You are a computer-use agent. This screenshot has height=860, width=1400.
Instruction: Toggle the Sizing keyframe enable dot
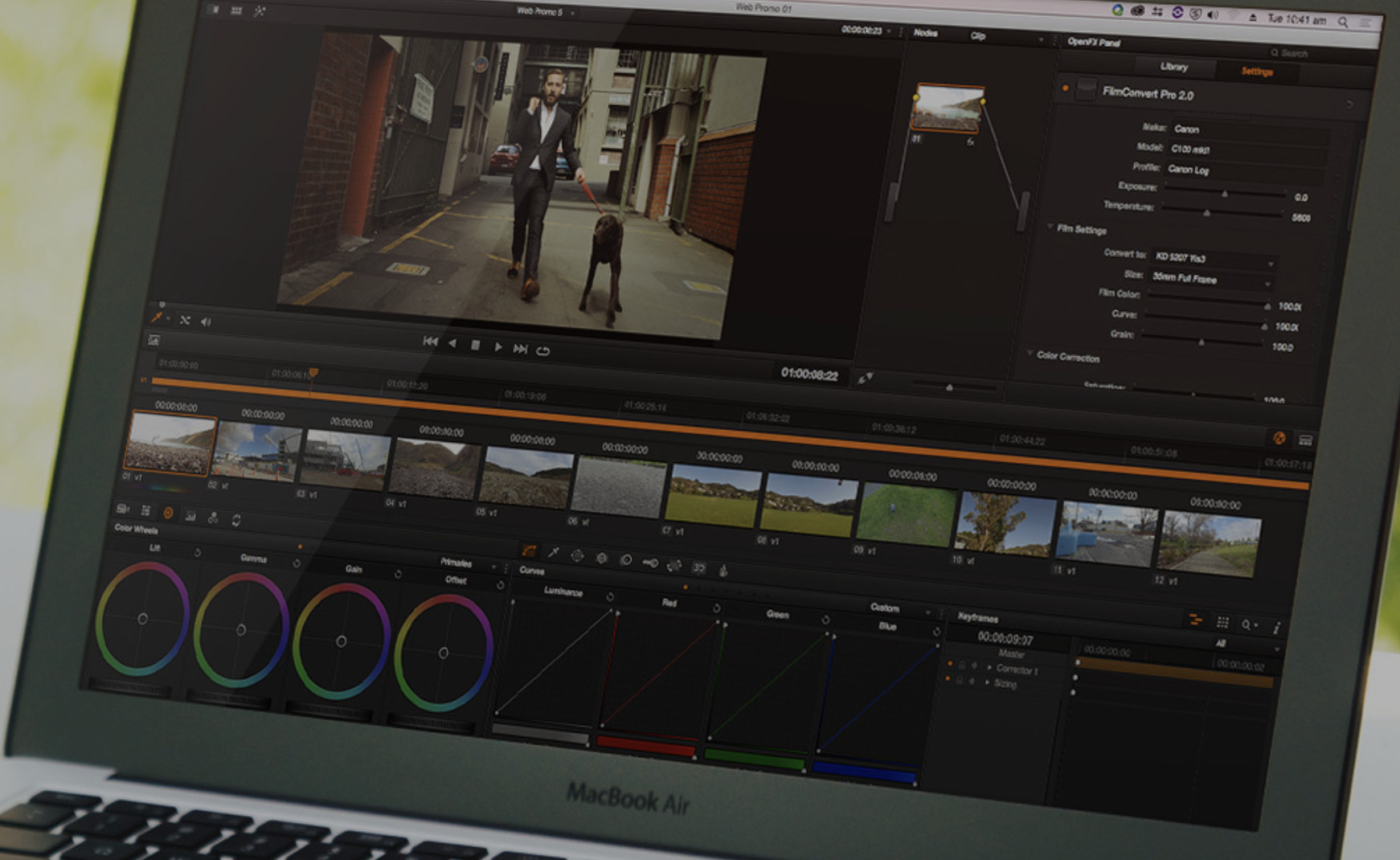(948, 678)
